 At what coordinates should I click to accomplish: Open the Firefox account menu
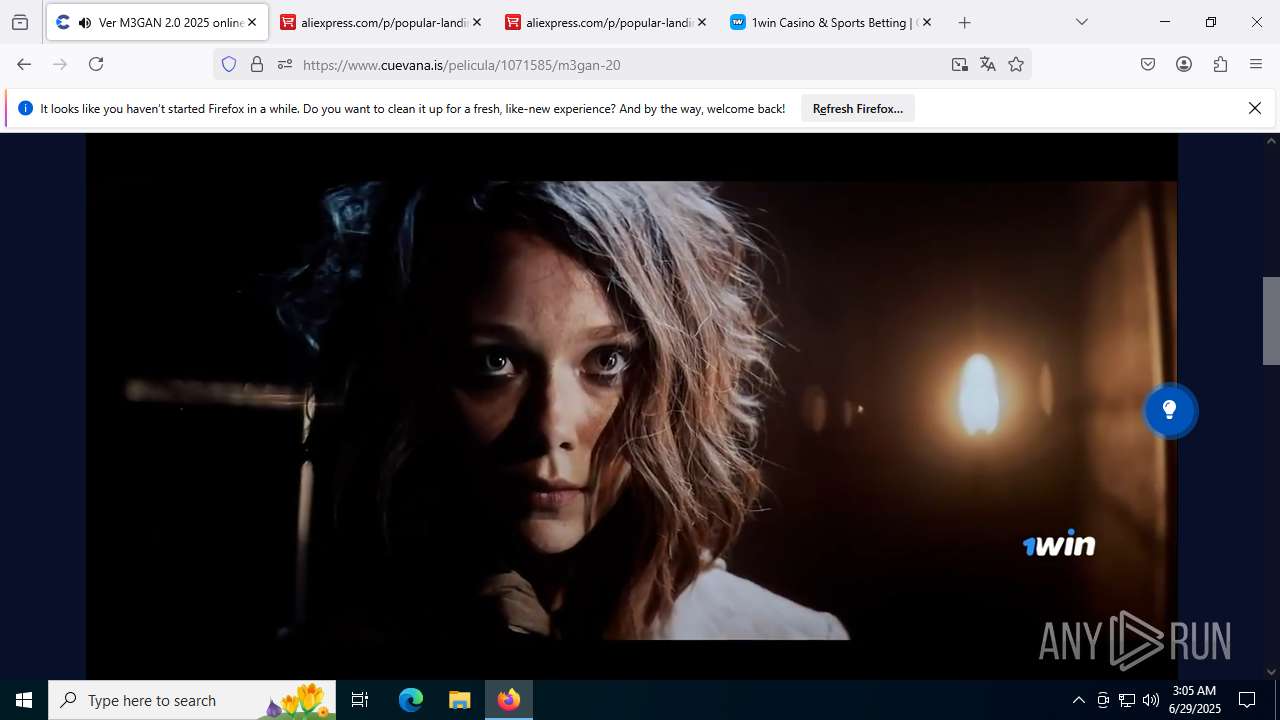pyautogui.click(x=1184, y=64)
